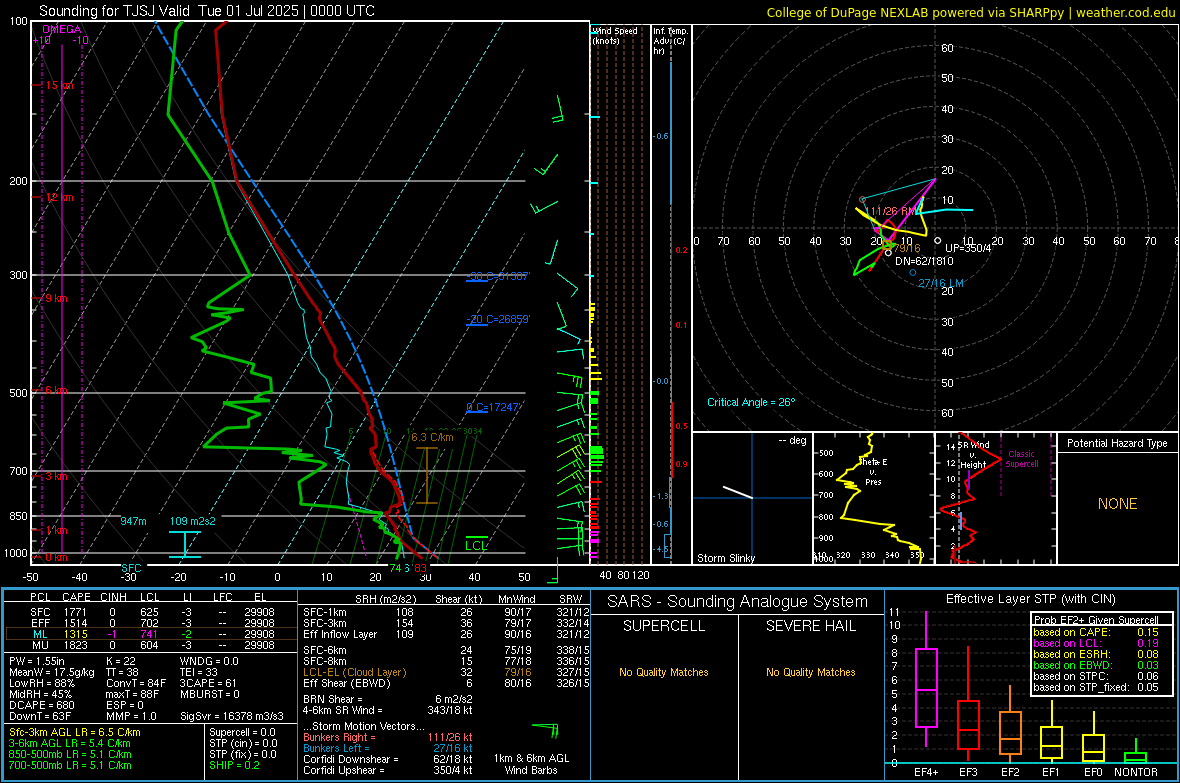The image size is (1180, 783).
Task: Click the SFC parcel CAPE value 1771
Action: coord(75,612)
